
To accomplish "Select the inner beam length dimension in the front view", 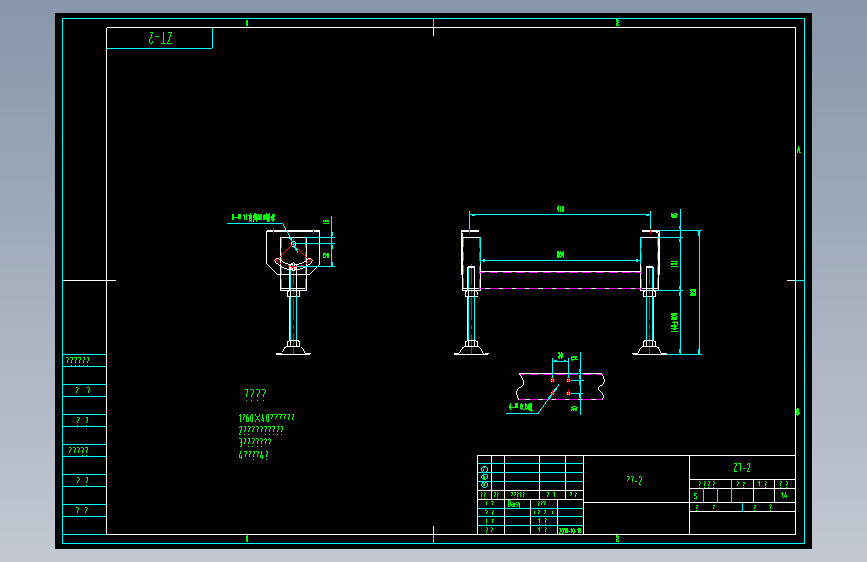I will pos(560,255).
